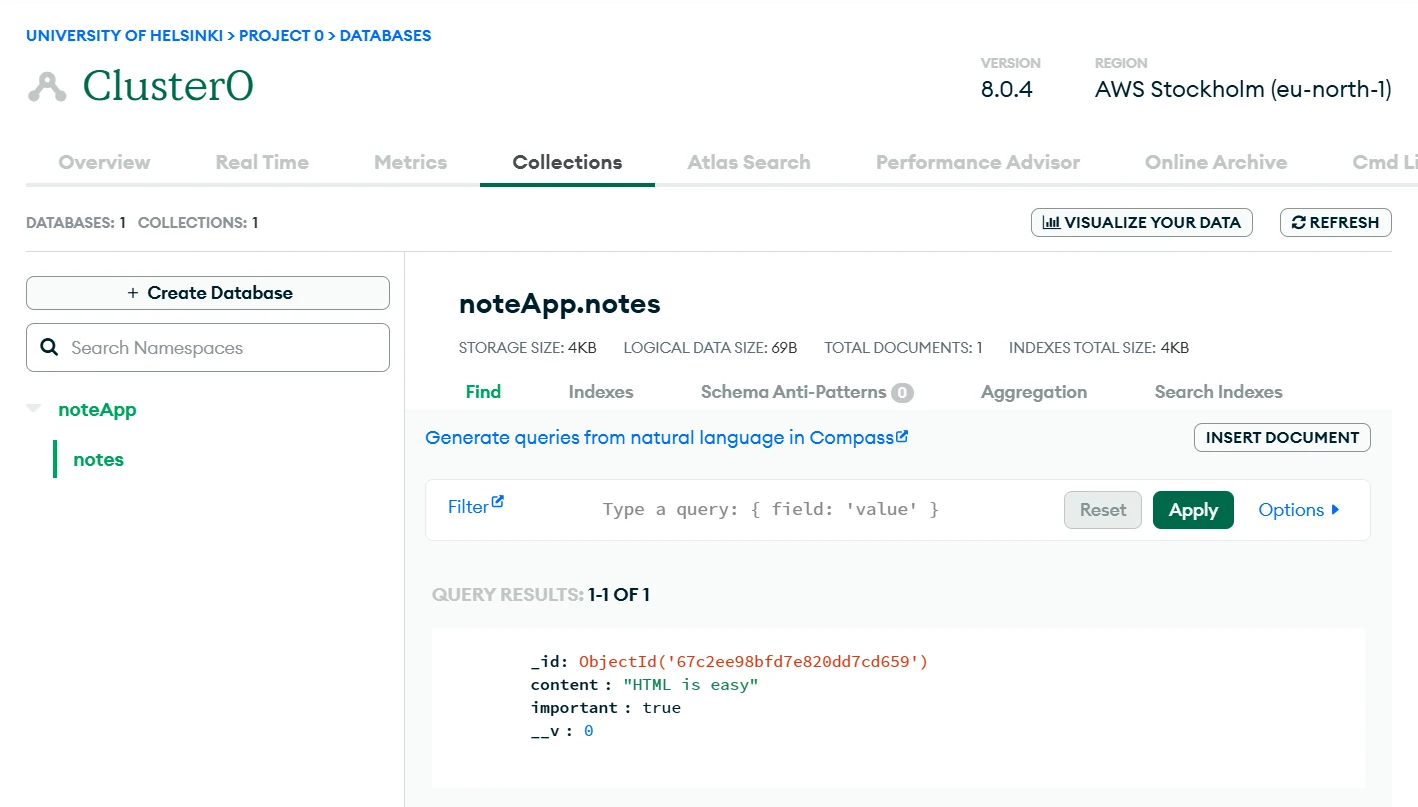Select the noteApp database
The height and width of the screenshot is (807, 1418).
[x=97, y=410]
